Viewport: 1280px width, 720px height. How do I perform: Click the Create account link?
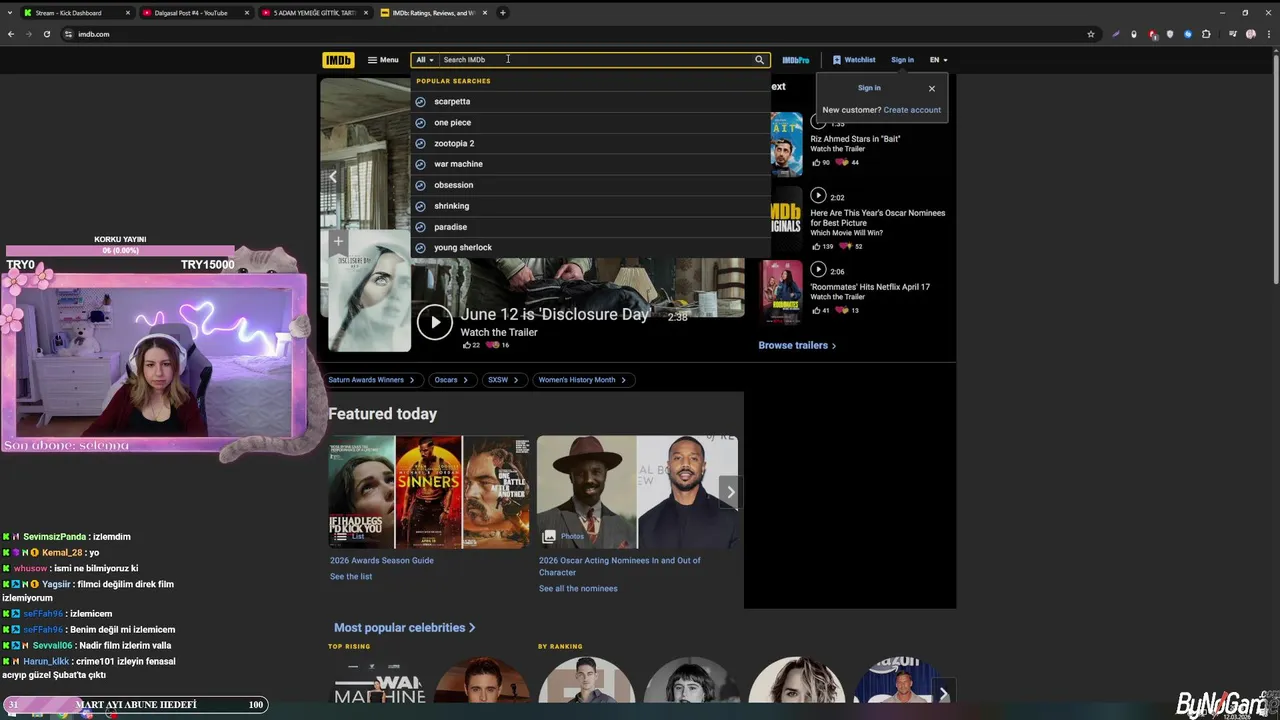912,110
